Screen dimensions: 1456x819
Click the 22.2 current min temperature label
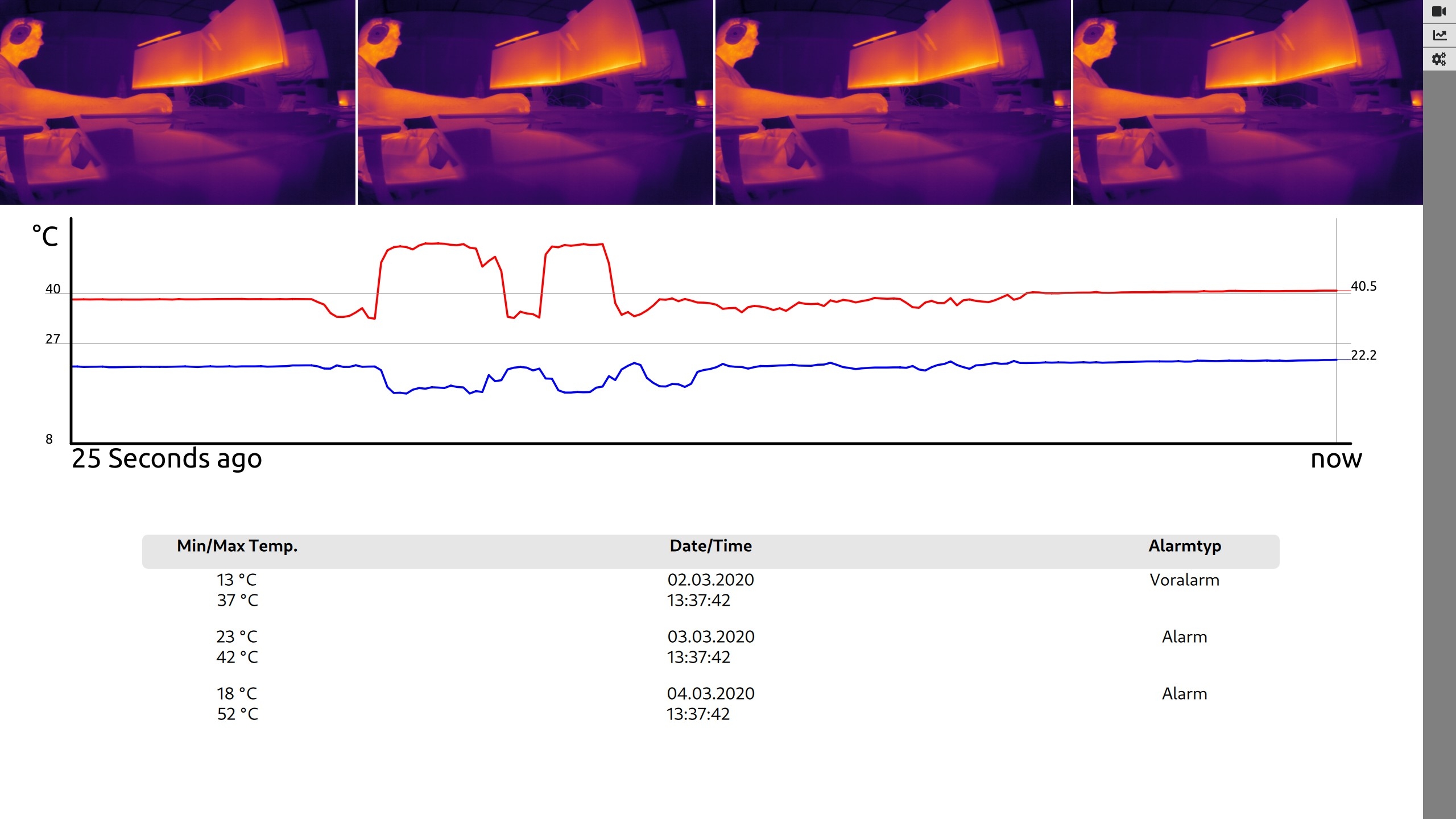tap(1363, 355)
